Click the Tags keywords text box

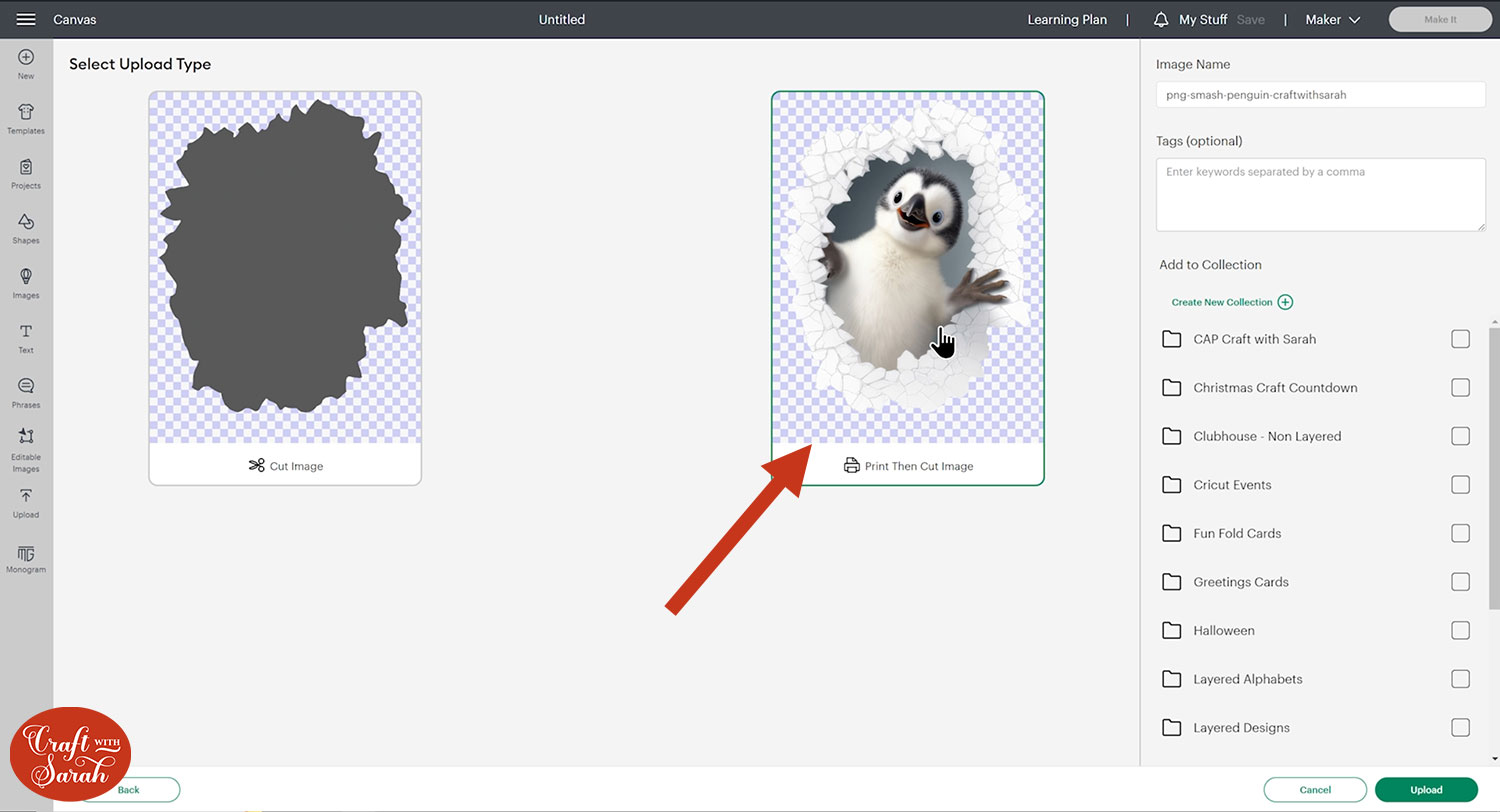pos(1320,194)
